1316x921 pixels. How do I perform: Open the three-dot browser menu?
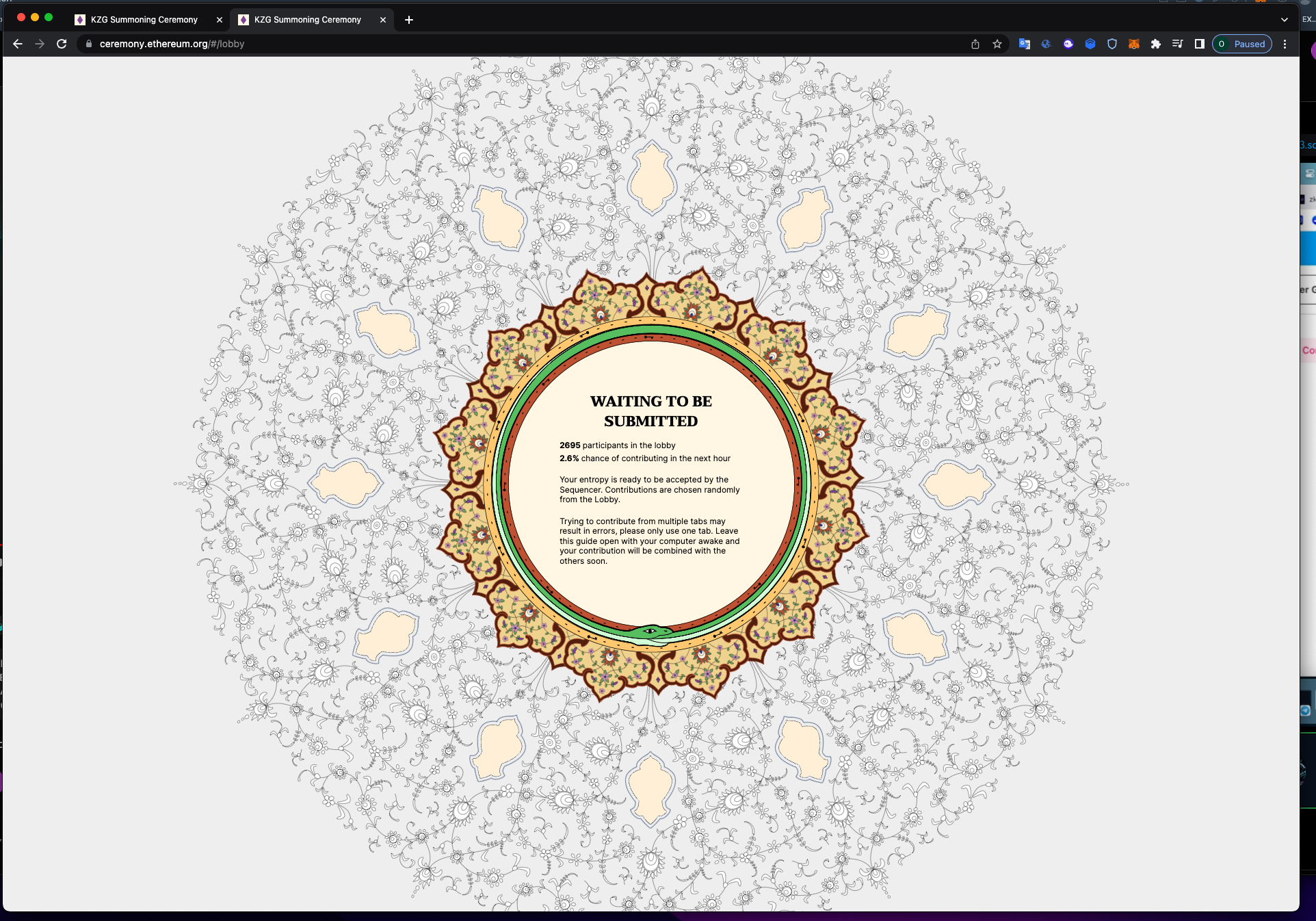tap(1285, 44)
